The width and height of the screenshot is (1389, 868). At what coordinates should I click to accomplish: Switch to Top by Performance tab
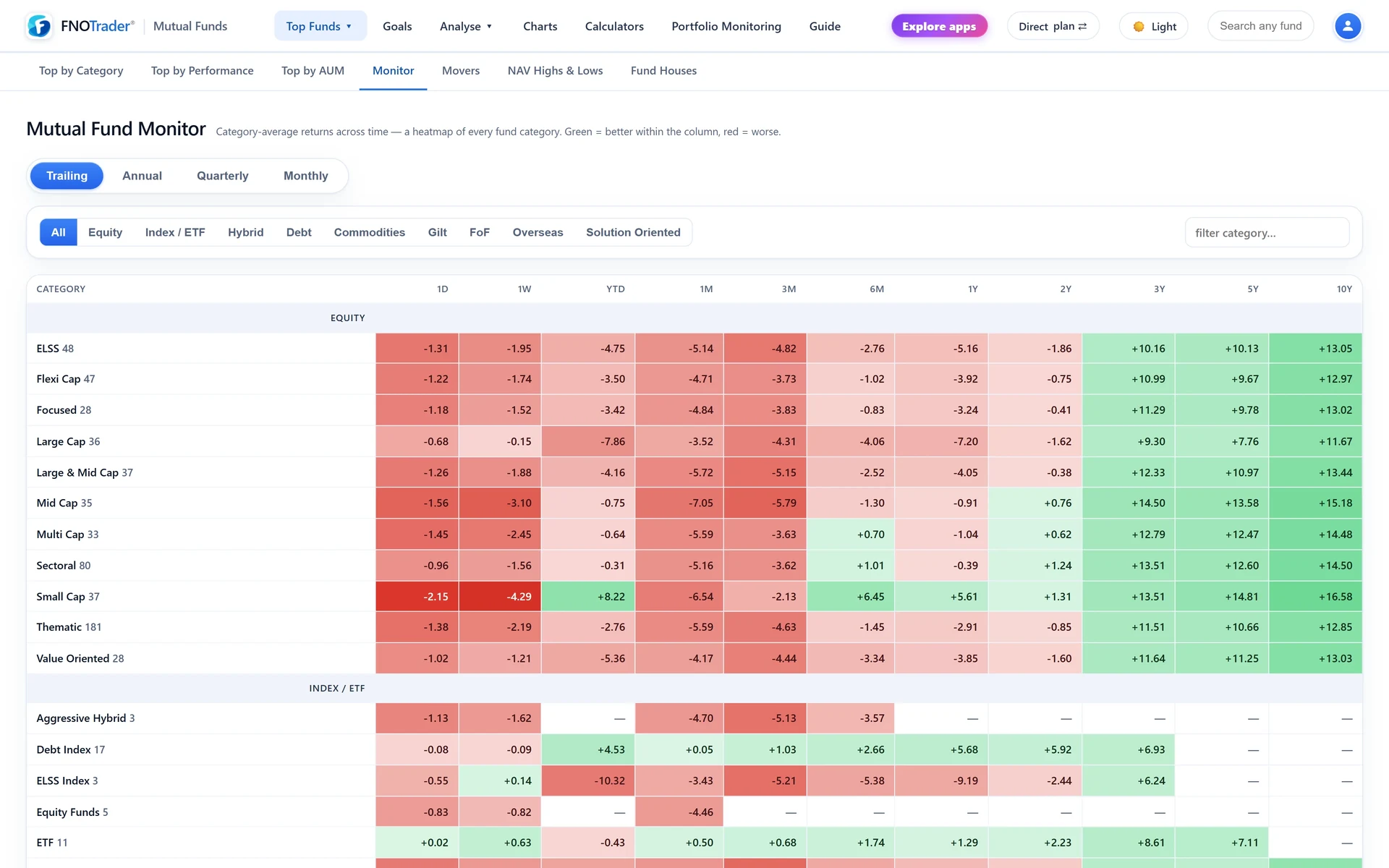(203, 71)
